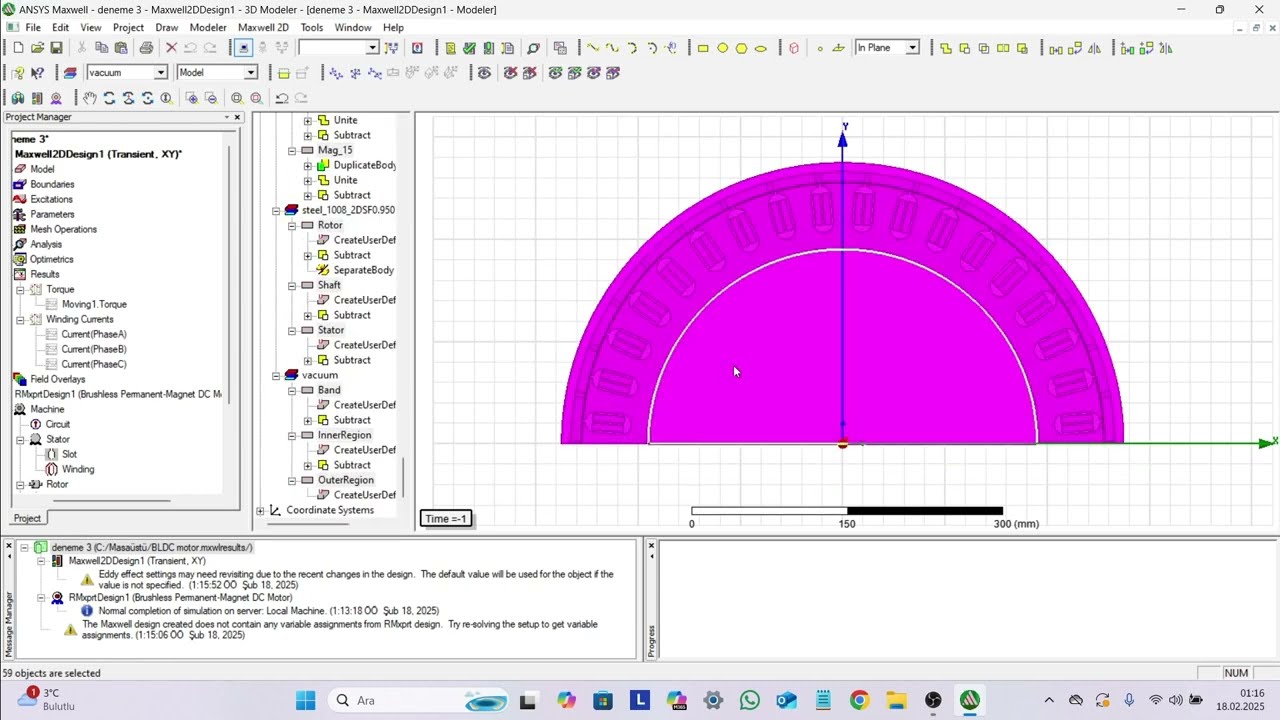Select SeparateBody operation under Rotor
Image resolution: width=1280 pixels, height=720 pixels.
[363, 270]
